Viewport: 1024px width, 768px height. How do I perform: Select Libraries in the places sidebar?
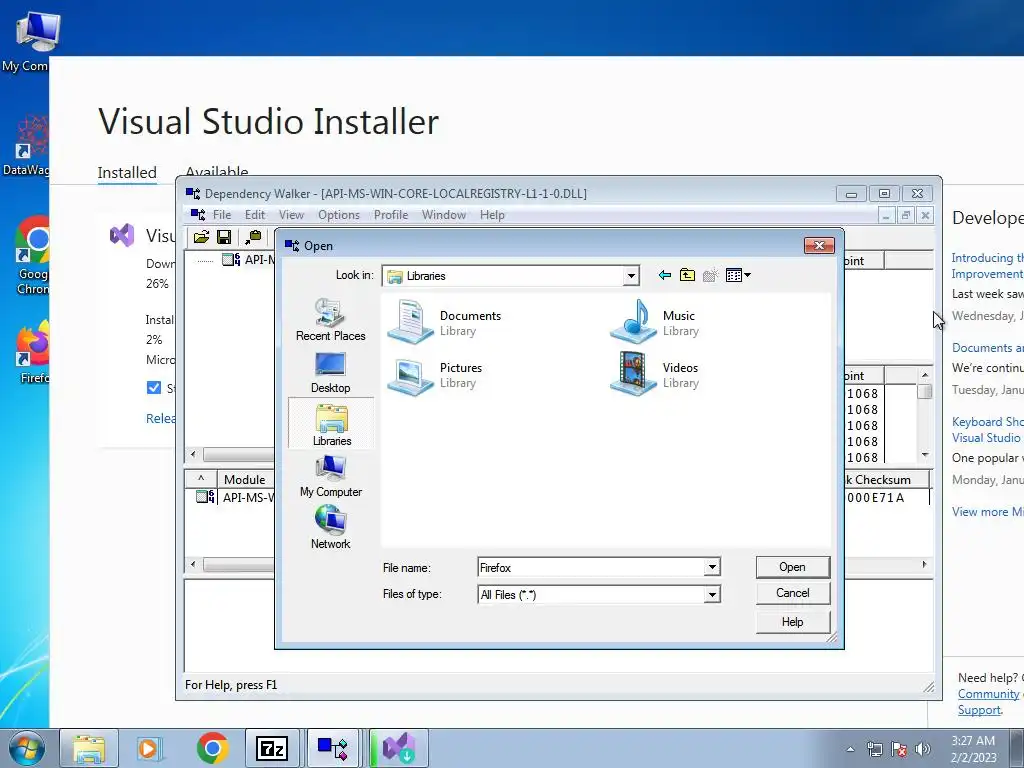point(331,424)
